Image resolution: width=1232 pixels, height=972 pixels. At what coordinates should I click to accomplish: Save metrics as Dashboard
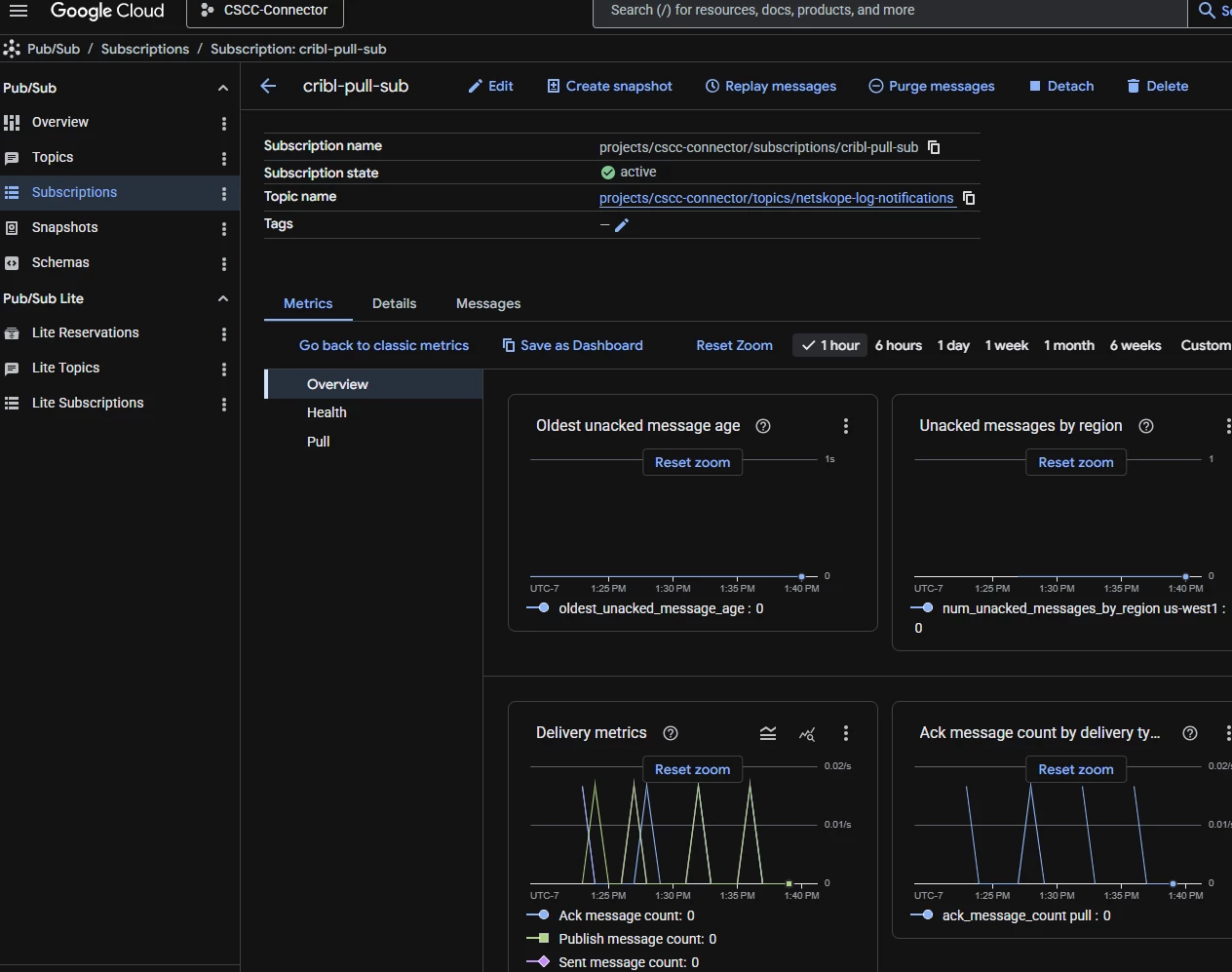point(572,345)
